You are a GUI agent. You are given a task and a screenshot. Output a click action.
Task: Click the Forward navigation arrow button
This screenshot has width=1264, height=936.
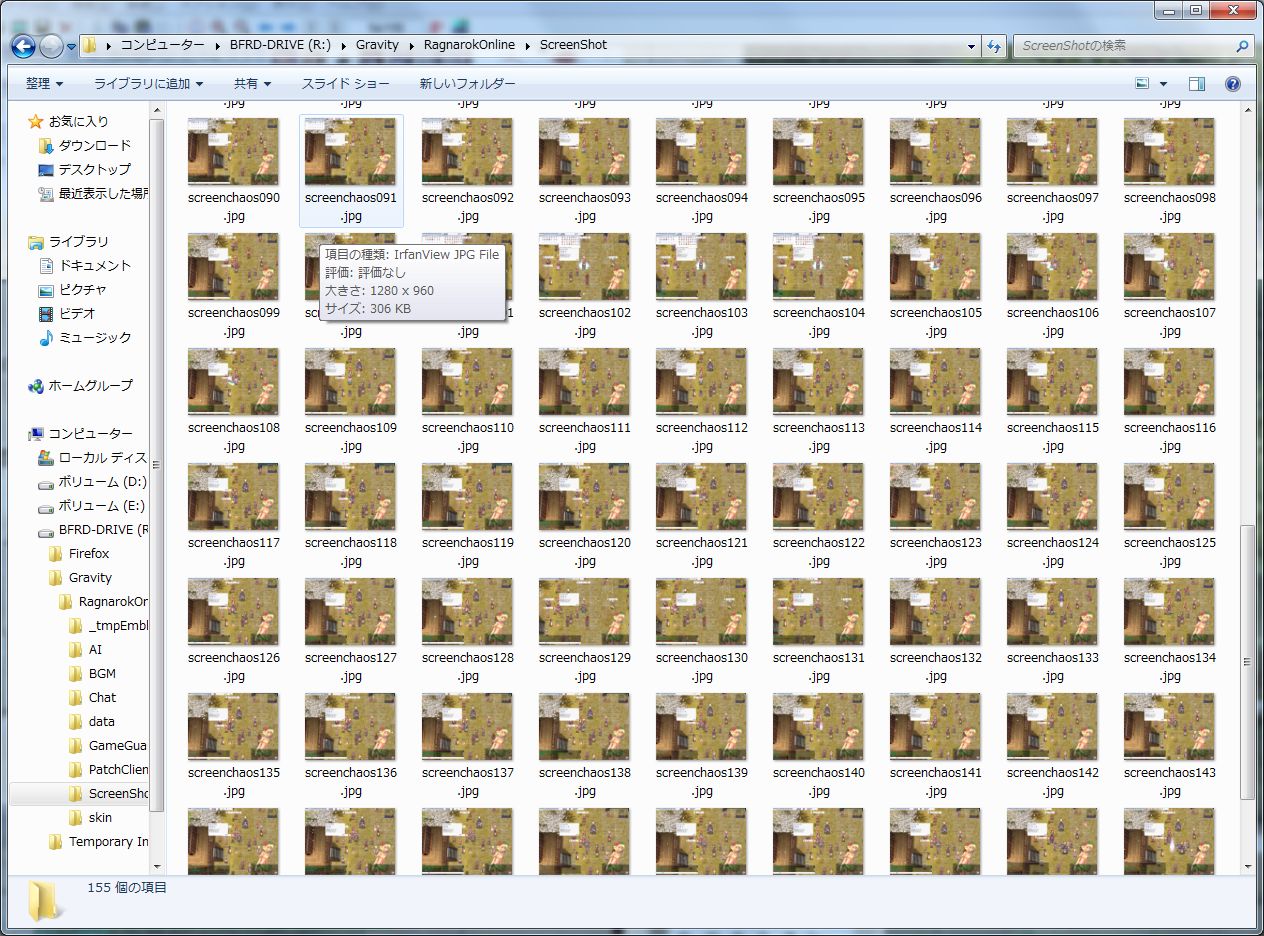coord(51,45)
